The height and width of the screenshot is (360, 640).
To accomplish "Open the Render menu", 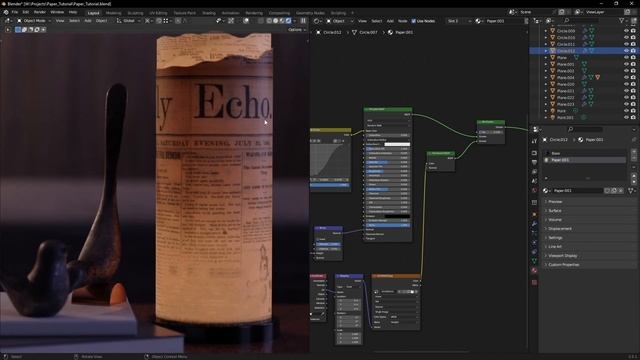I will [x=40, y=12].
